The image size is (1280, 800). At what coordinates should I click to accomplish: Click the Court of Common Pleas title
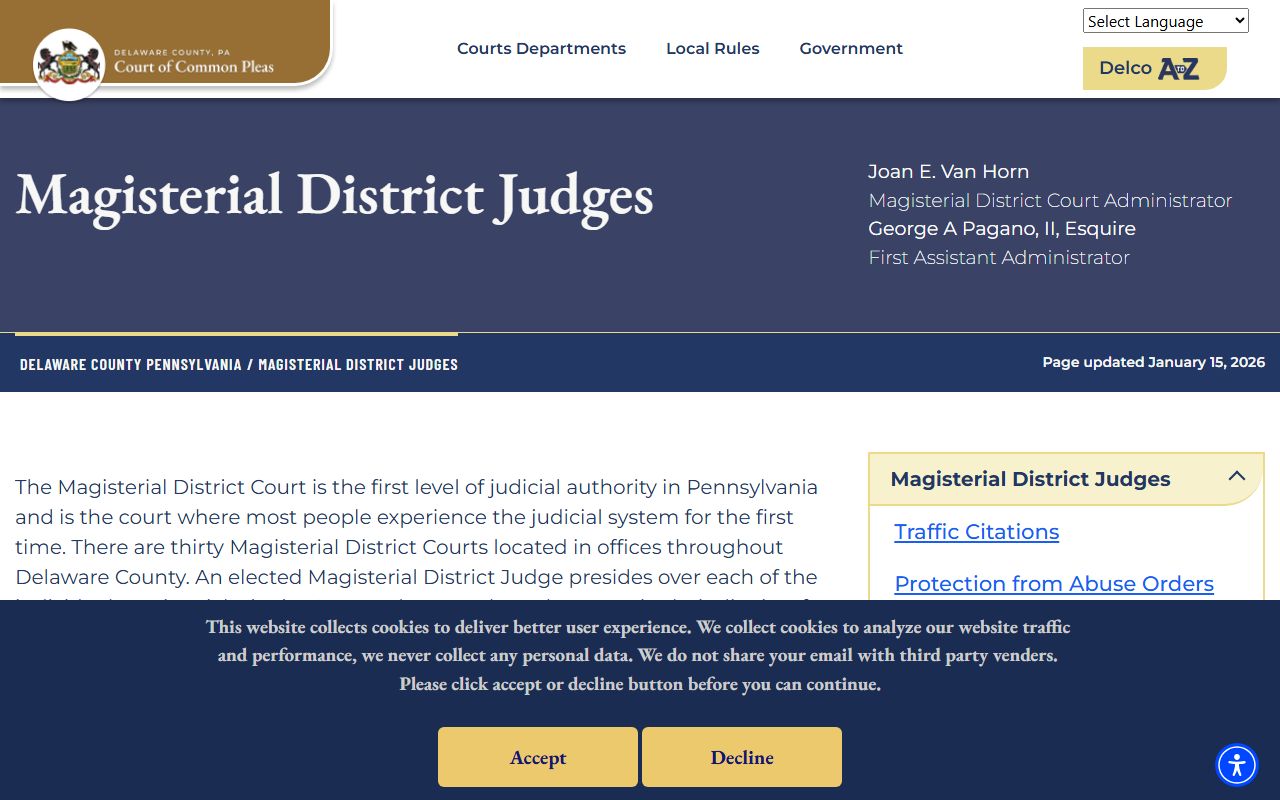coord(194,67)
